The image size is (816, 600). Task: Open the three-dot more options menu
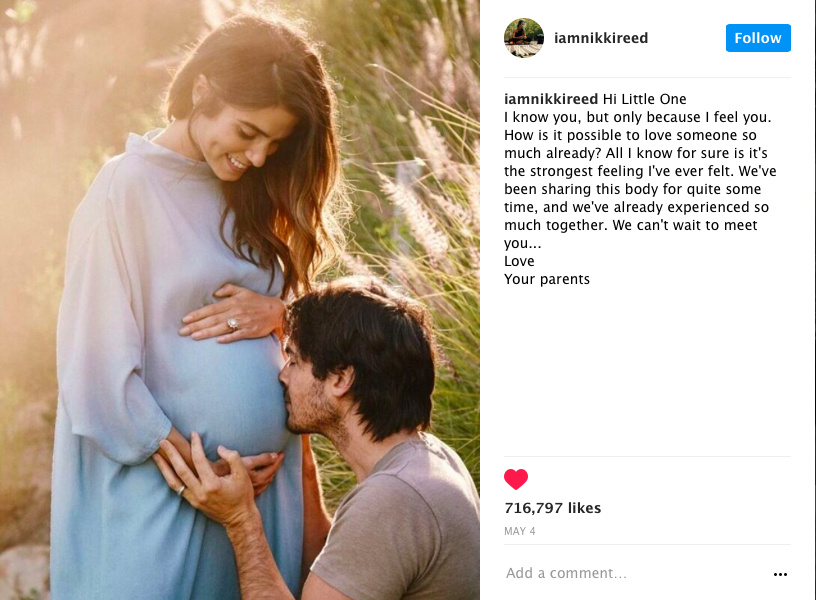click(x=780, y=575)
